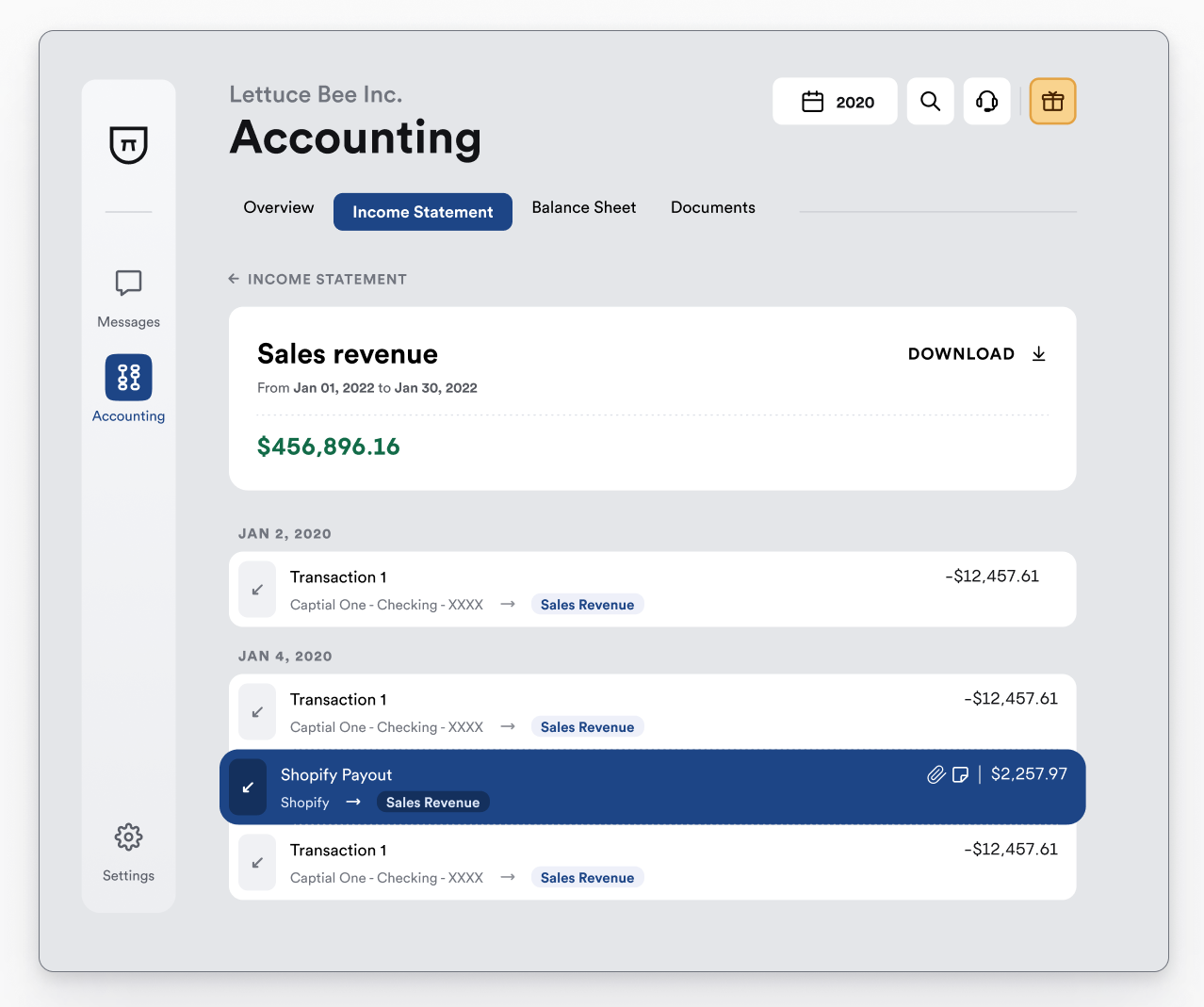Image resolution: width=1204 pixels, height=1007 pixels.
Task: Open rewards using the gift icon
Action: click(1052, 101)
